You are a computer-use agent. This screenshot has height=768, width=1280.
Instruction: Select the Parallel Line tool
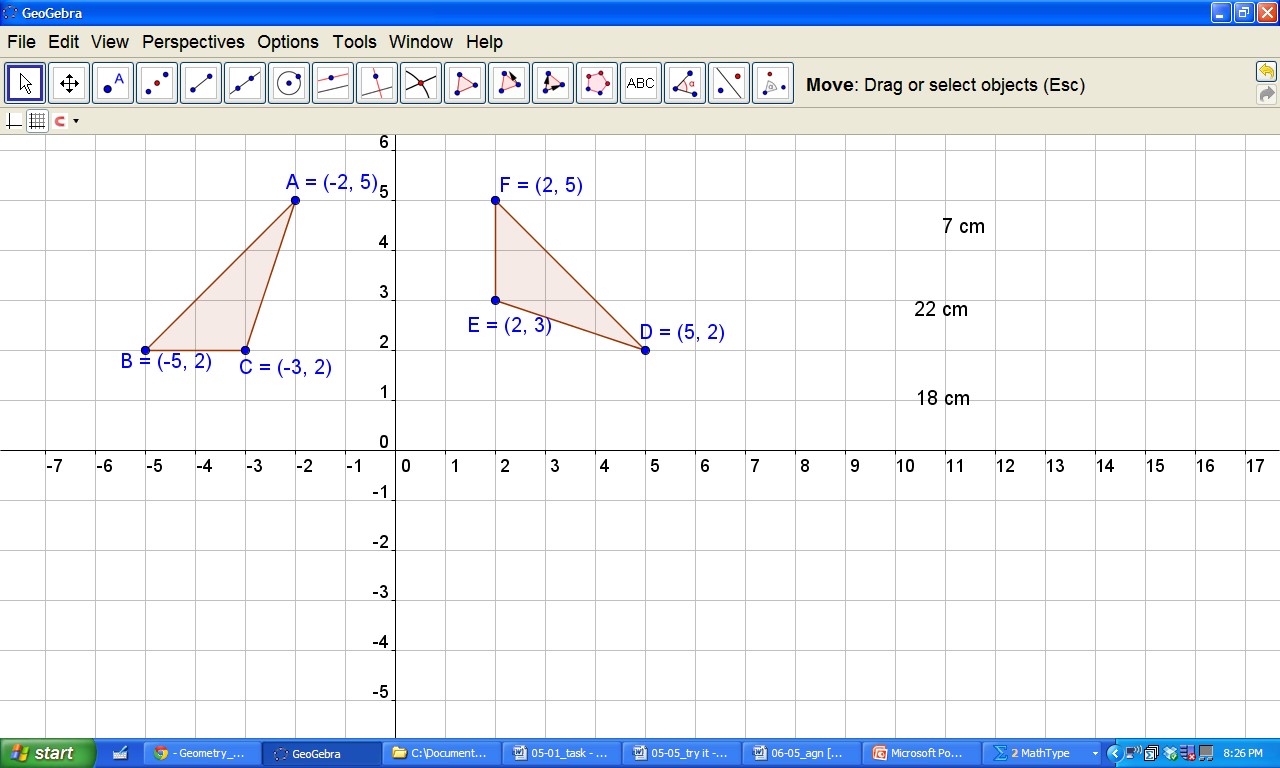tap(333, 84)
